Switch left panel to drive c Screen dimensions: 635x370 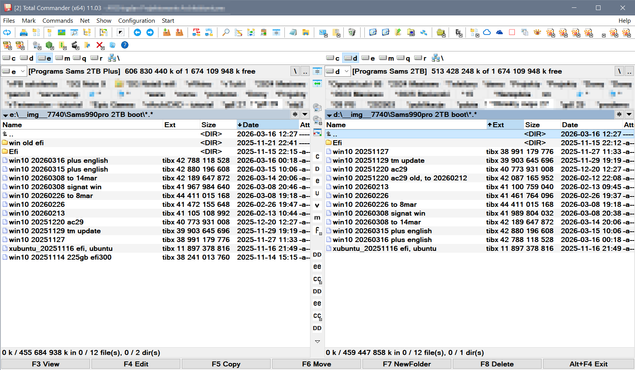9,58
